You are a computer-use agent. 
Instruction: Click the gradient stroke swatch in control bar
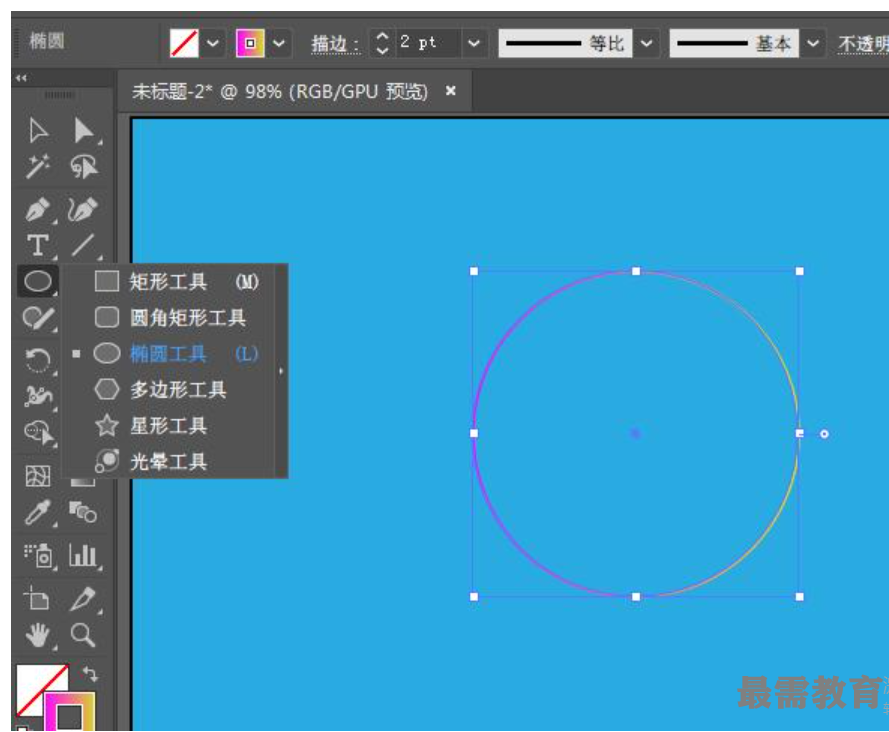(250, 43)
